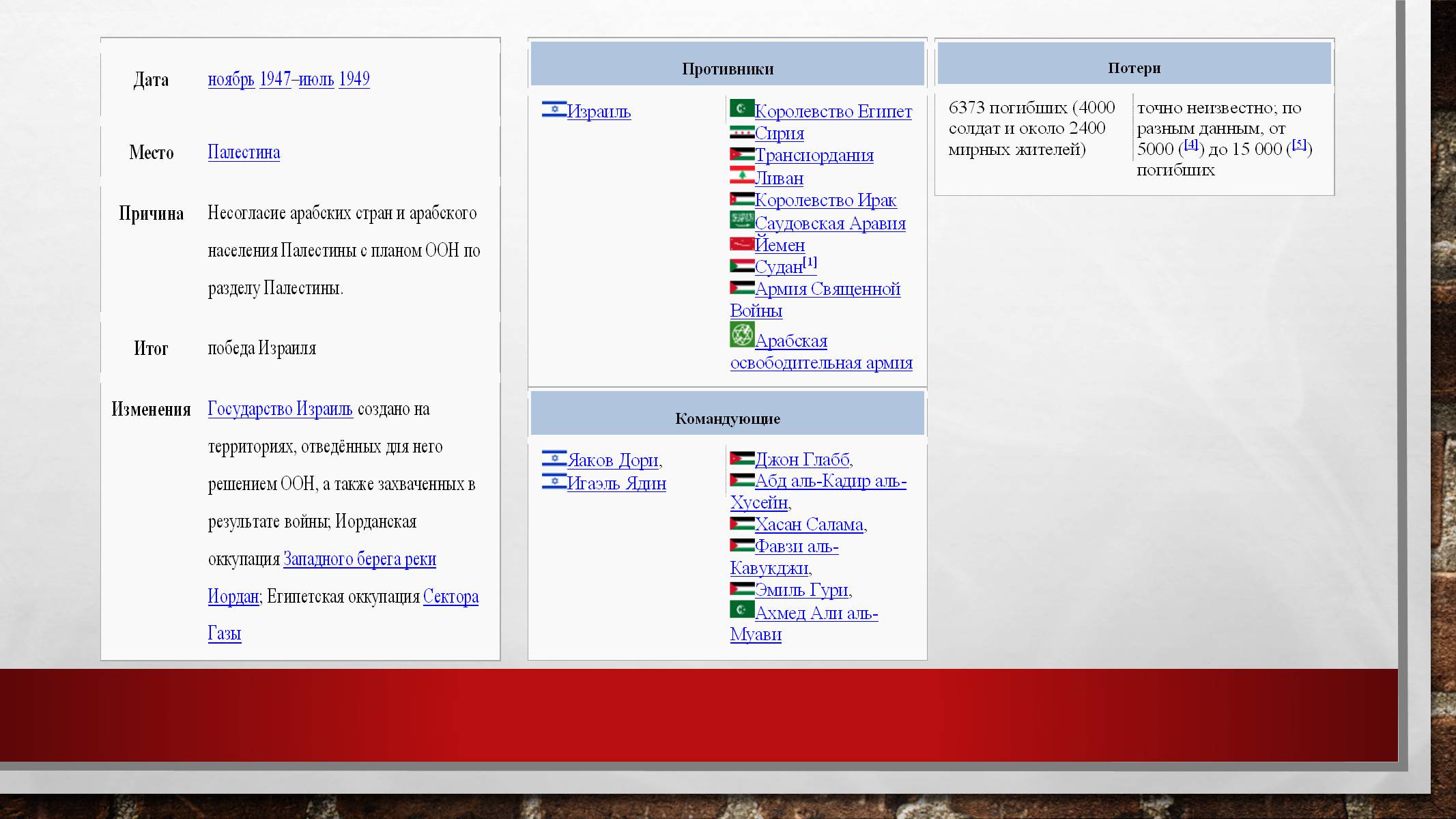
Task: Click the Egypt flag beside Королевство Египет
Action: tap(742, 109)
